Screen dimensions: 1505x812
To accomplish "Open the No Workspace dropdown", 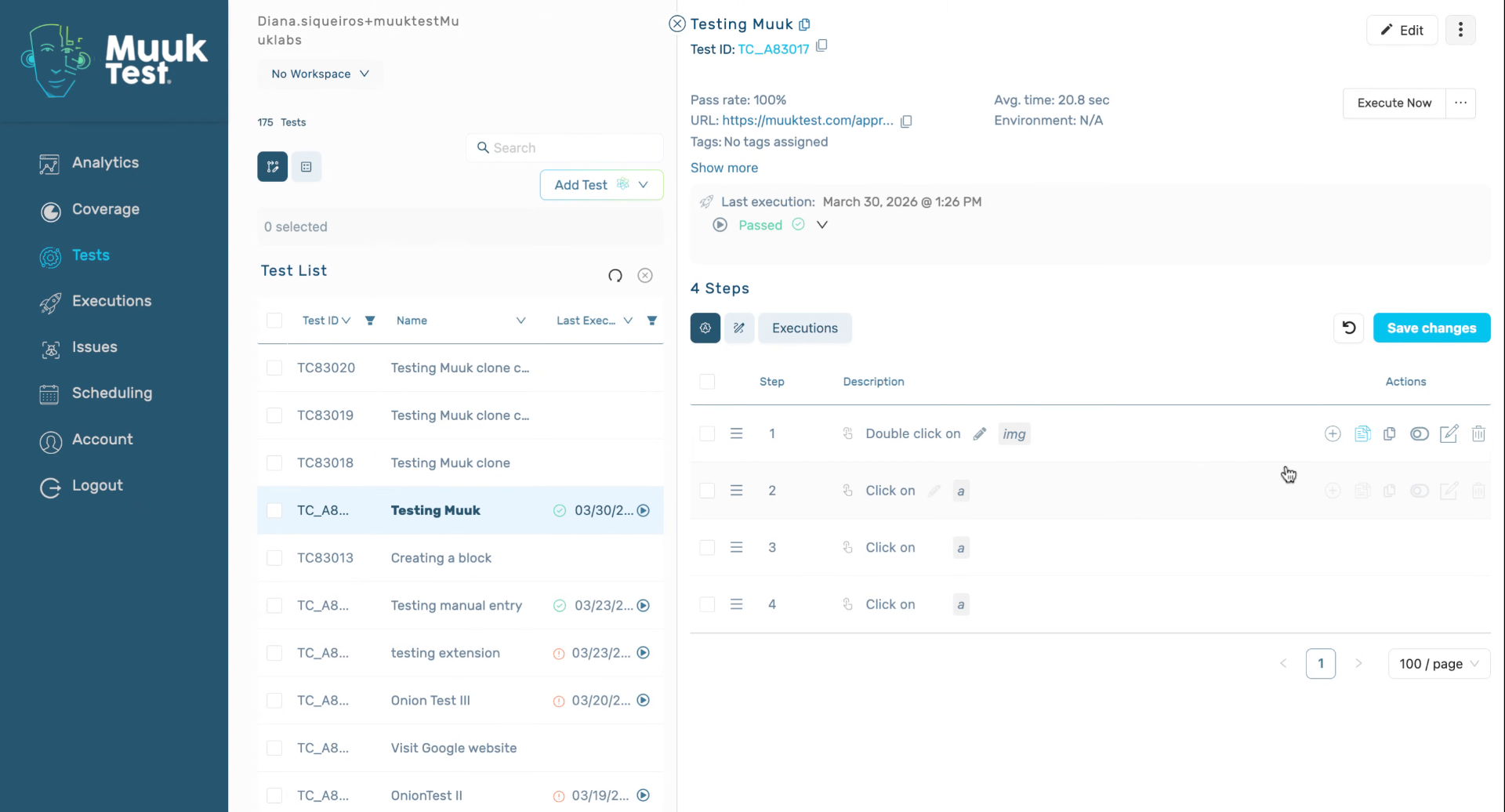I will 320,74.
